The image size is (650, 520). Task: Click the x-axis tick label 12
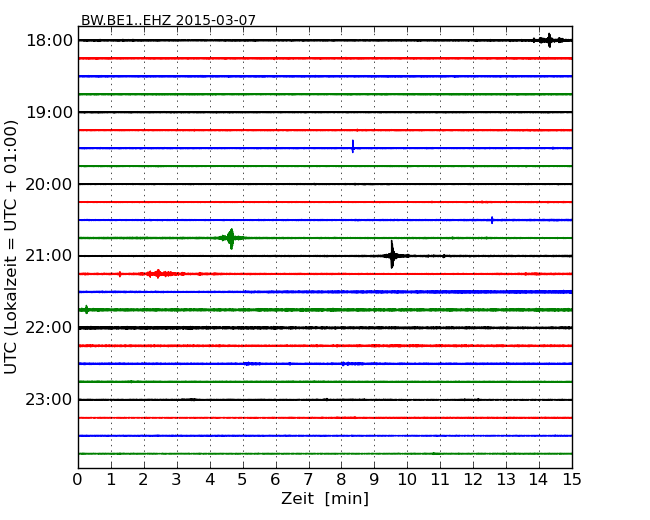pos(473,479)
